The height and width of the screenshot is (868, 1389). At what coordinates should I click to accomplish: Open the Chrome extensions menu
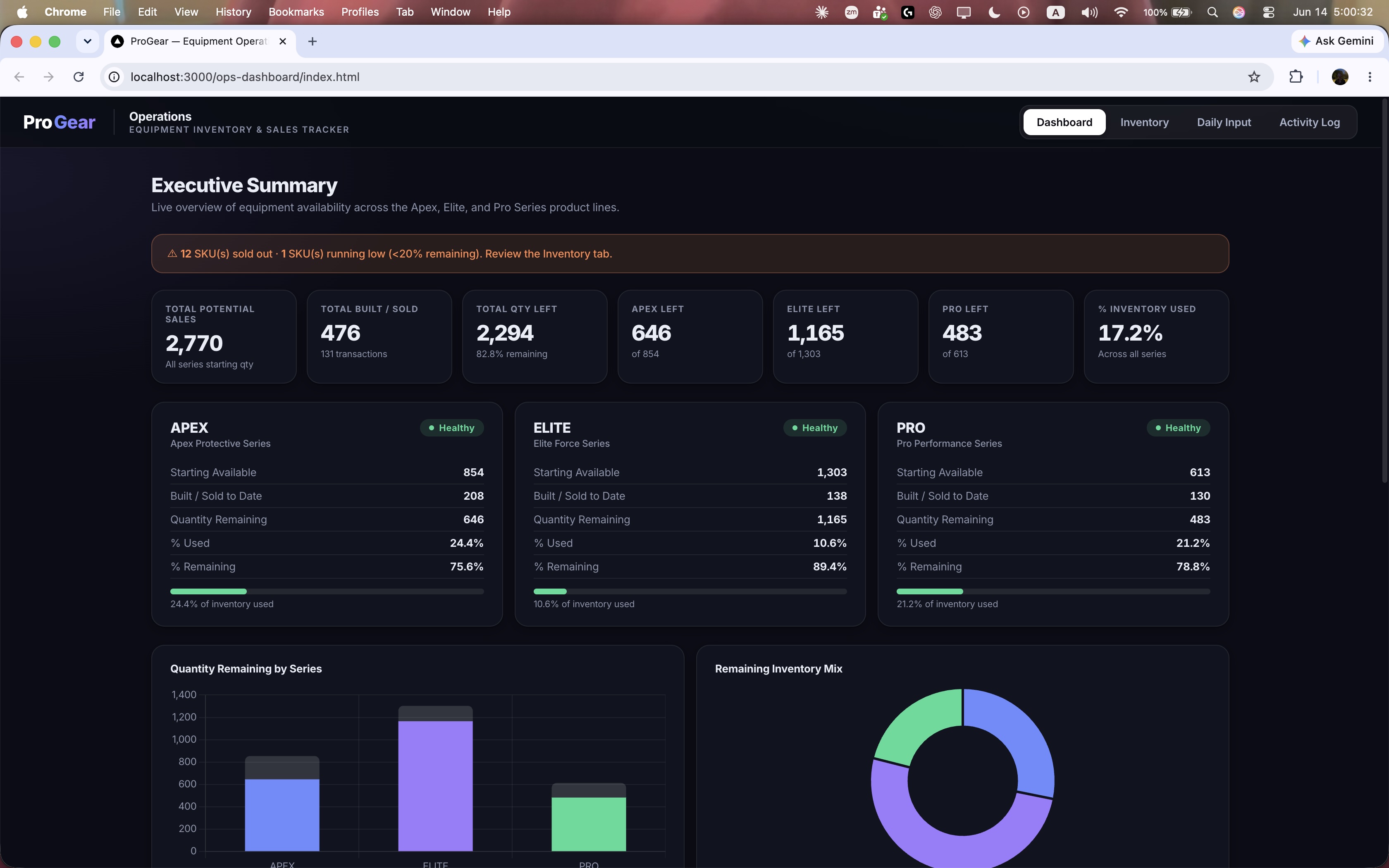pyautogui.click(x=1296, y=77)
